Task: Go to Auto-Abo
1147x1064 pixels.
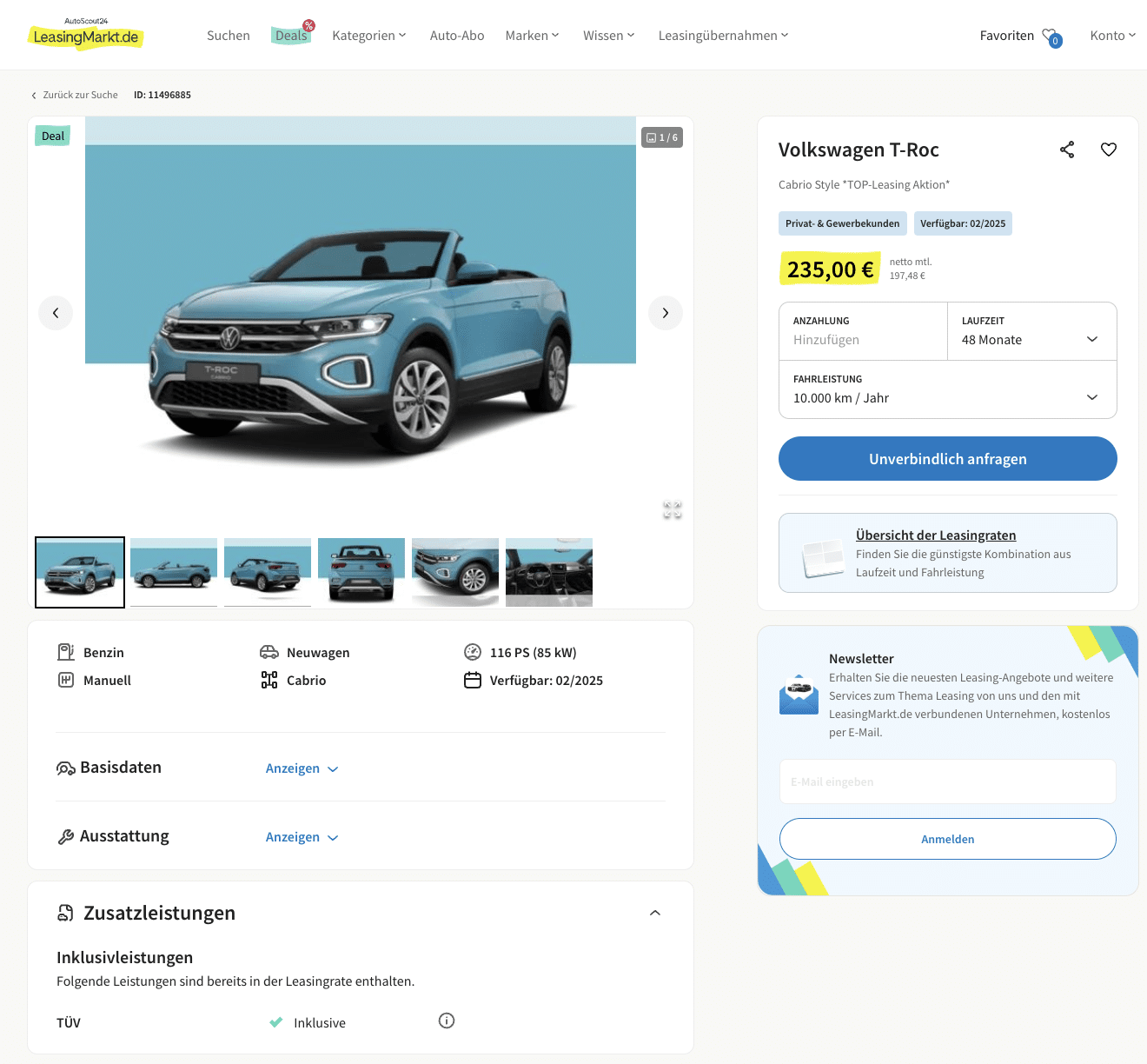Action: click(x=457, y=36)
